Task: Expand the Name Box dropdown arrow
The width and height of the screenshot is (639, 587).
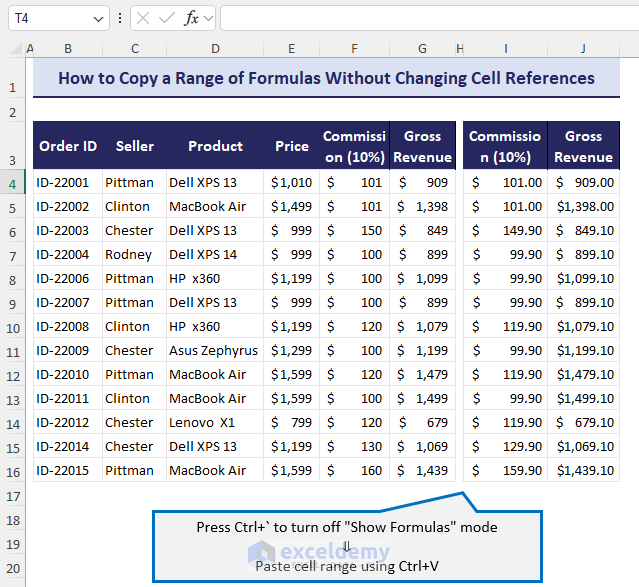Action: 97,18
